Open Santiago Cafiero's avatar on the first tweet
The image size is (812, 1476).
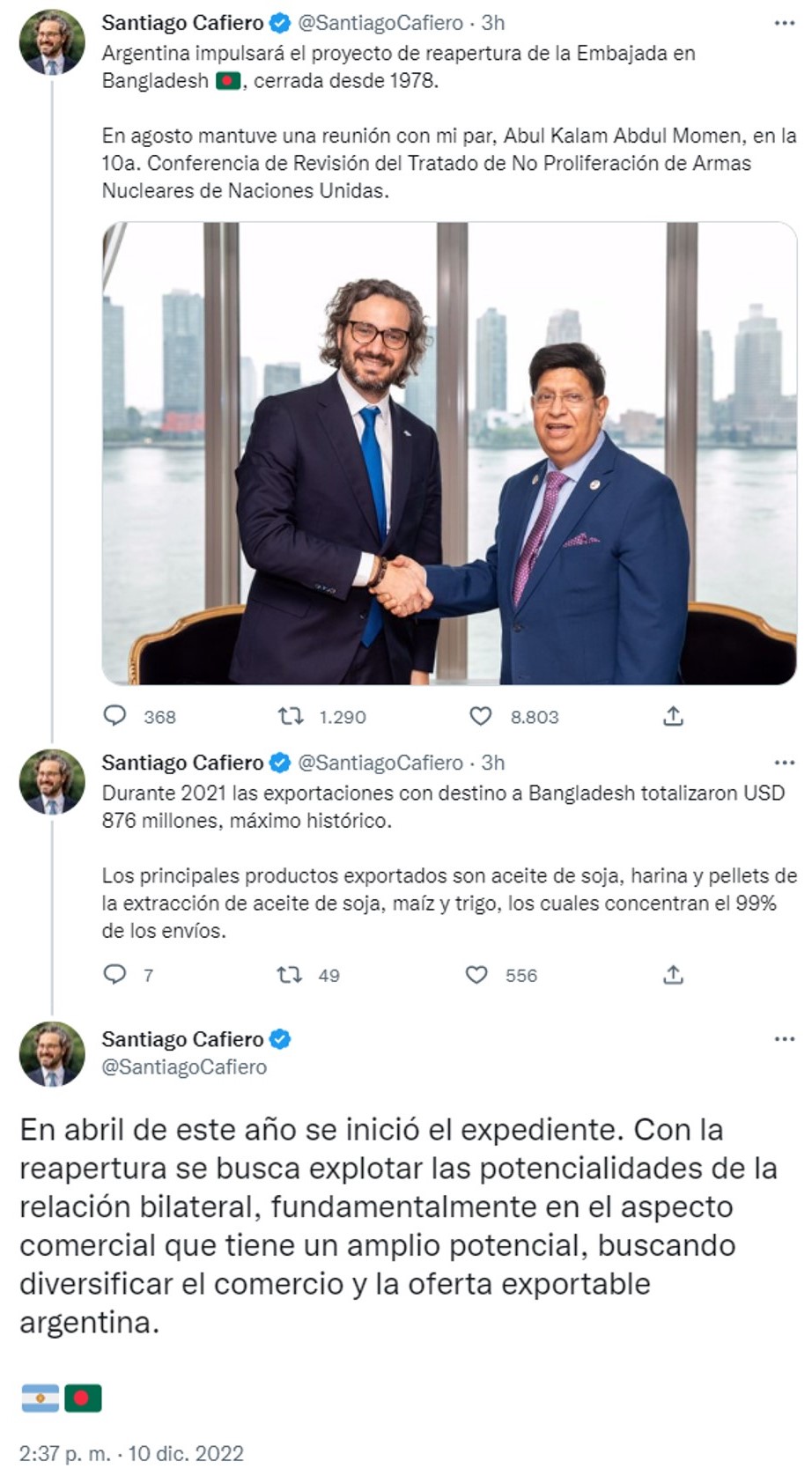point(52,42)
